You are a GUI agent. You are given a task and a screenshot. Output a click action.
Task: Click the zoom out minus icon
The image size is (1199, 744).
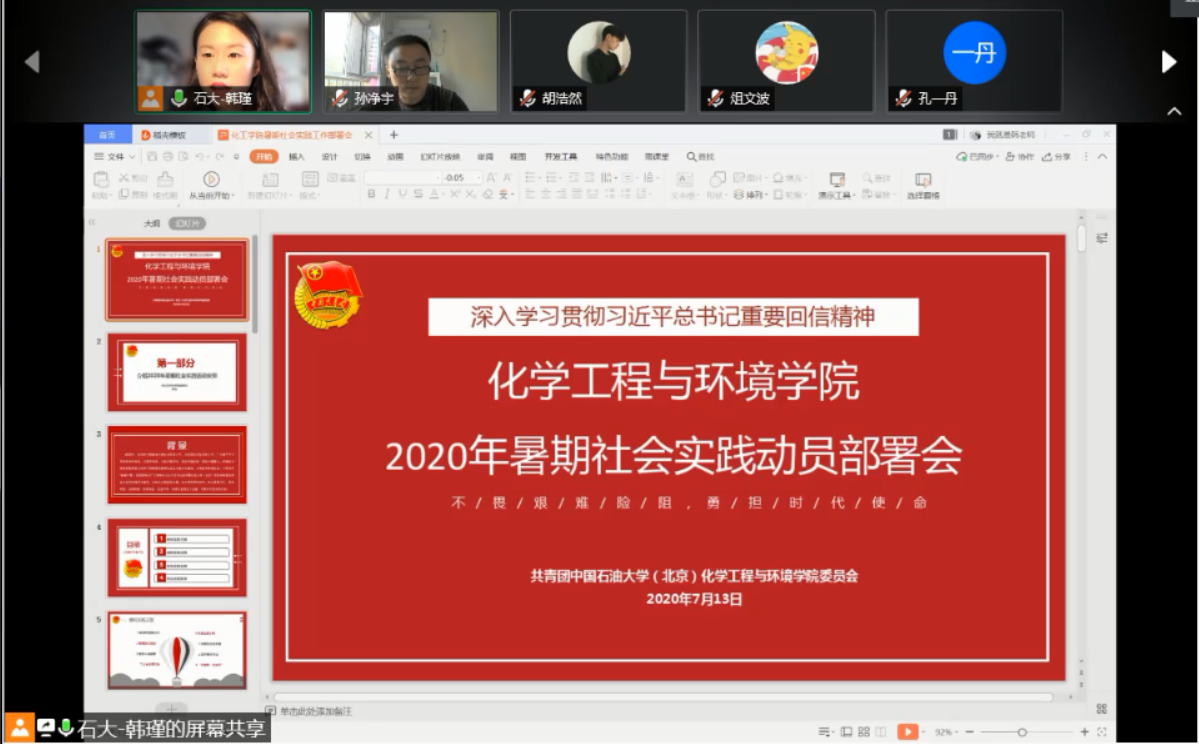point(969,732)
